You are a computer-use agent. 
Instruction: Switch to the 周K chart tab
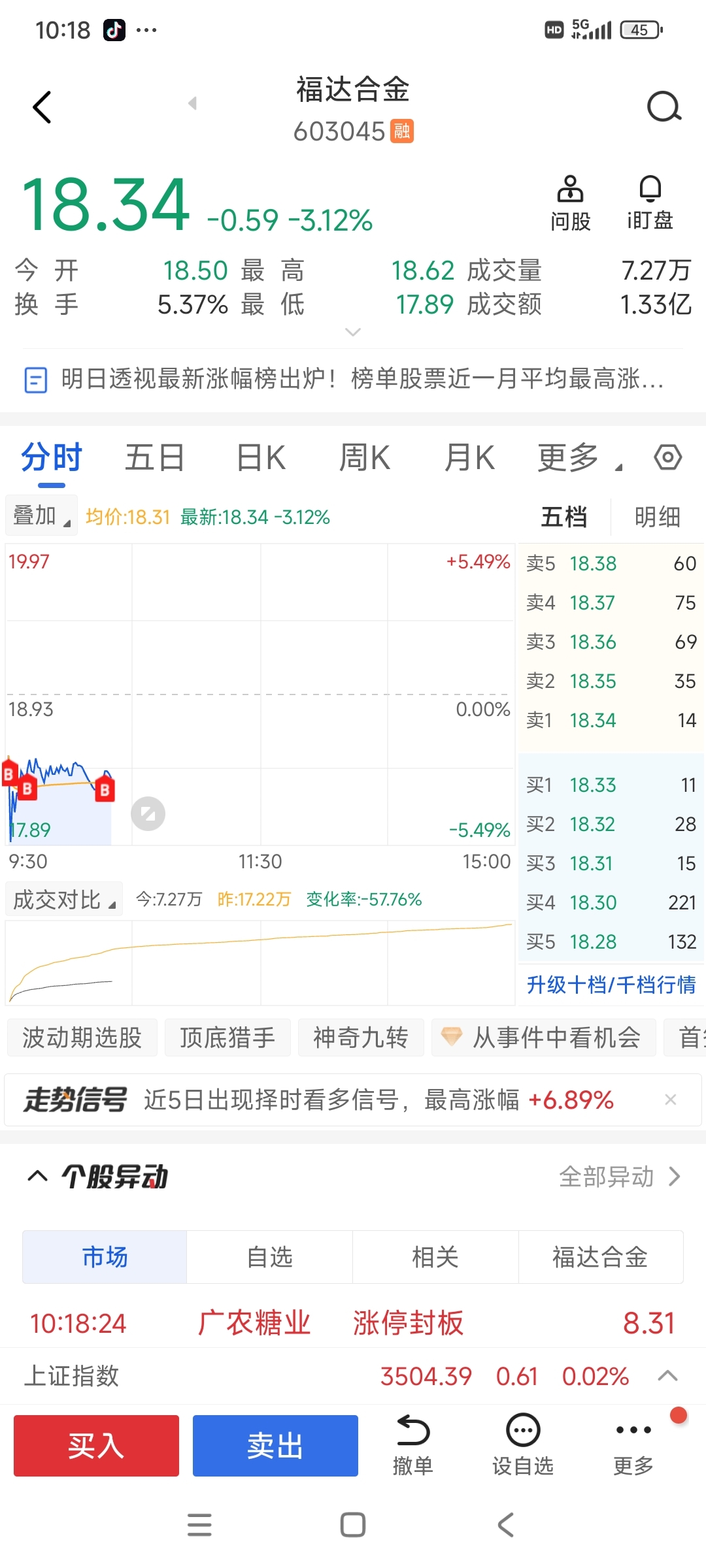(x=365, y=457)
